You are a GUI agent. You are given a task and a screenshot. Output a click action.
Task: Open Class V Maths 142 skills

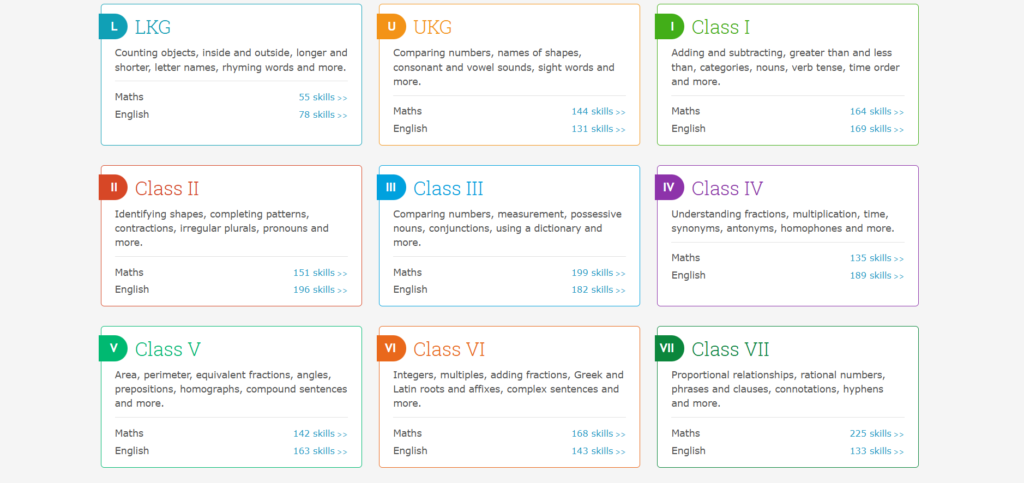[320, 434]
